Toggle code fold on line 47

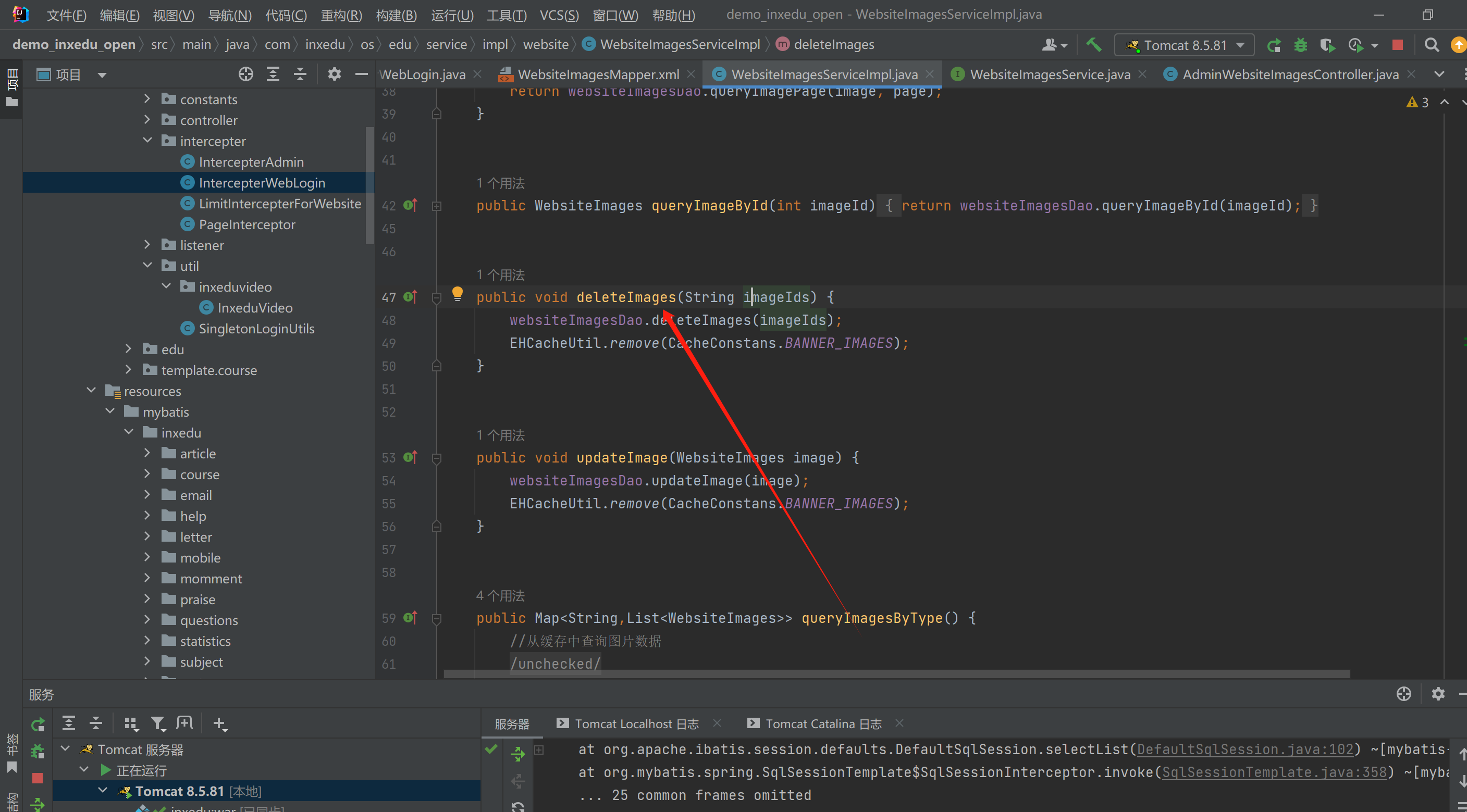tap(437, 297)
